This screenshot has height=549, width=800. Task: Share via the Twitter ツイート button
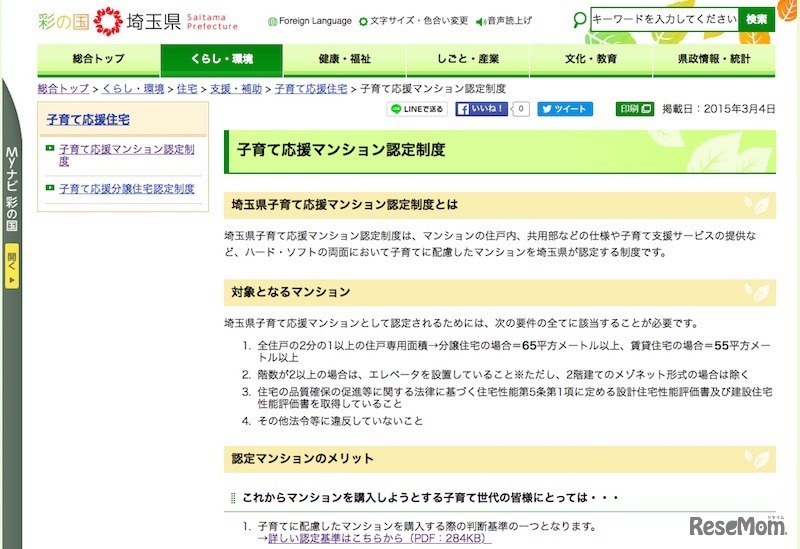(x=565, y=109)
